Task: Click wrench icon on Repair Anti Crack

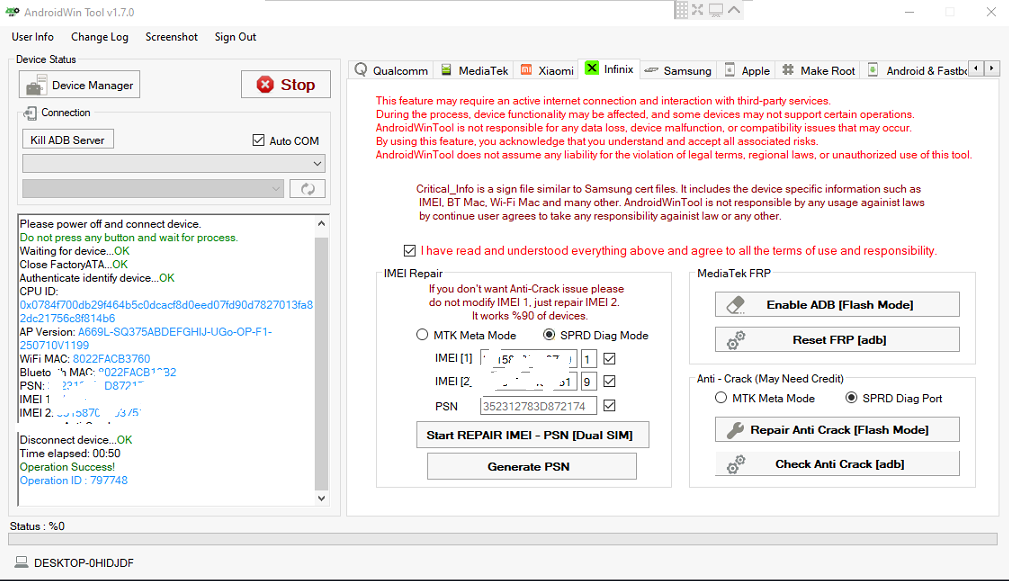Action: 735,430
